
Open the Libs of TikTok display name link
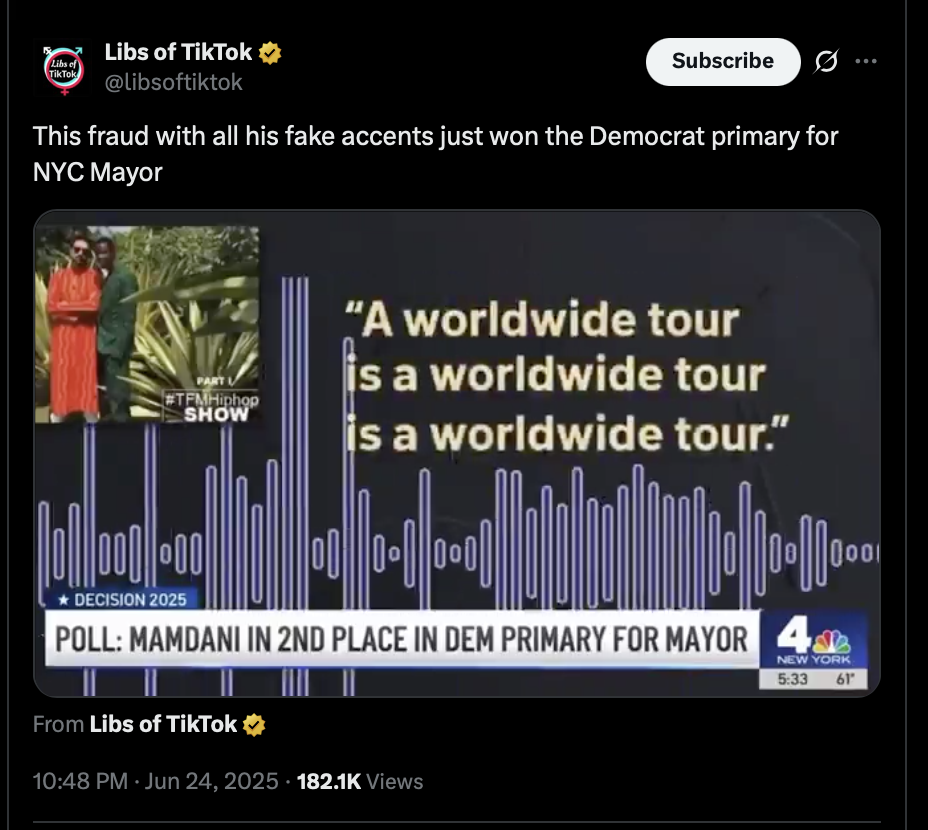point(178,53)
